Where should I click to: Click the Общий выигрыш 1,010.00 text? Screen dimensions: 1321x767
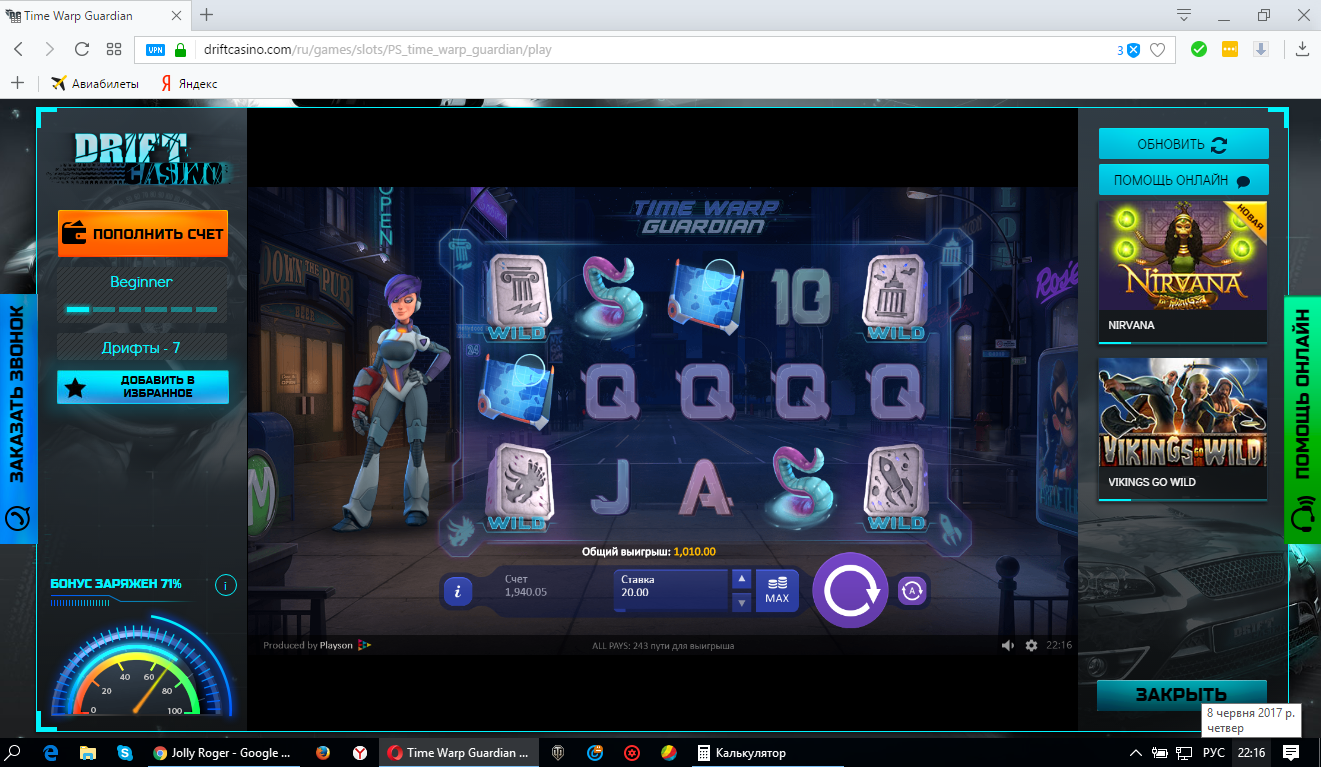649,551
